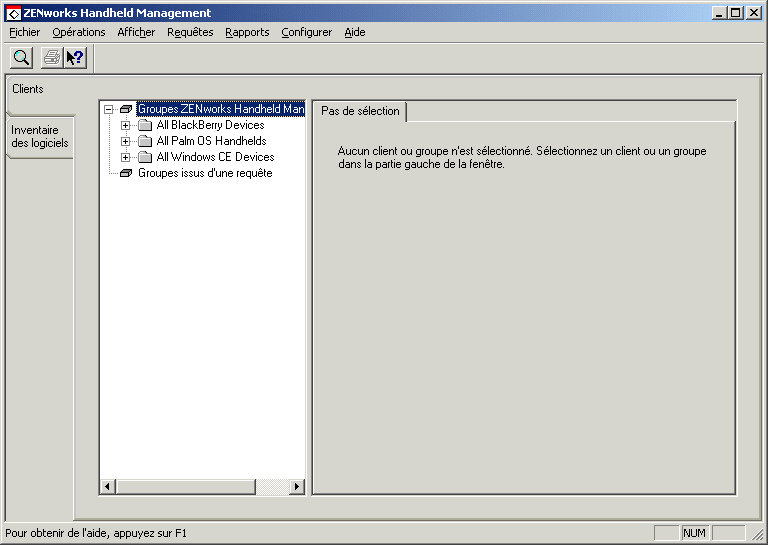This screenshot has width=768, height=545.
Task: Click the ZENworks app icon in title bar
Action: coord(13,13)
